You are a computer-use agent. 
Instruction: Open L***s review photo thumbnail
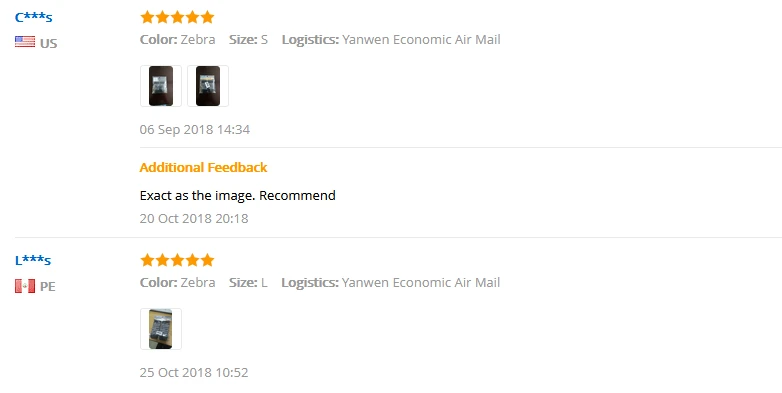(161, 329)
